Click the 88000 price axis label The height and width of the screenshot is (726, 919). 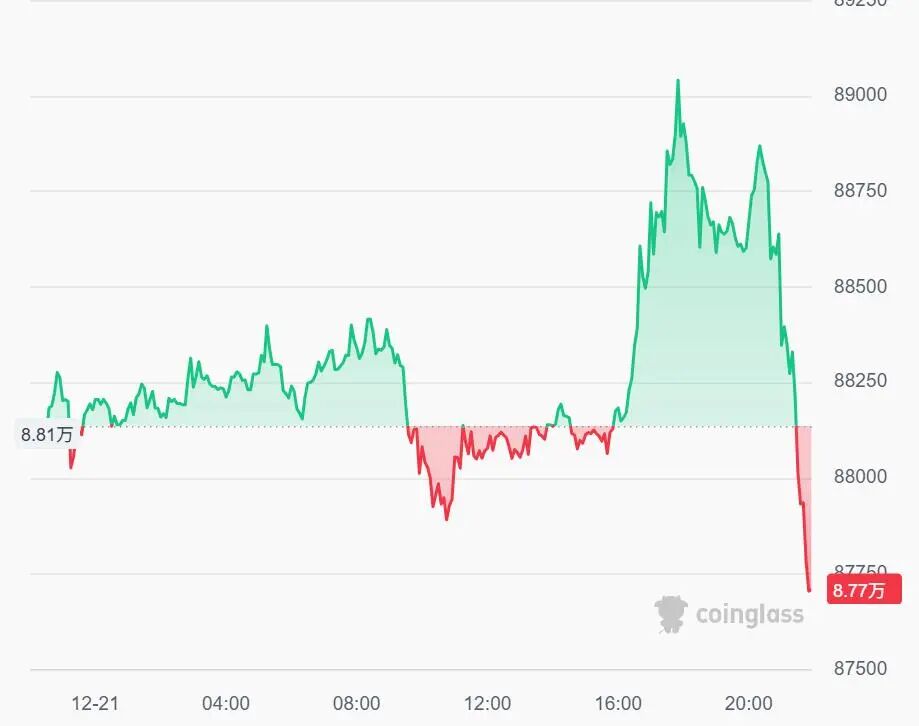859,477
